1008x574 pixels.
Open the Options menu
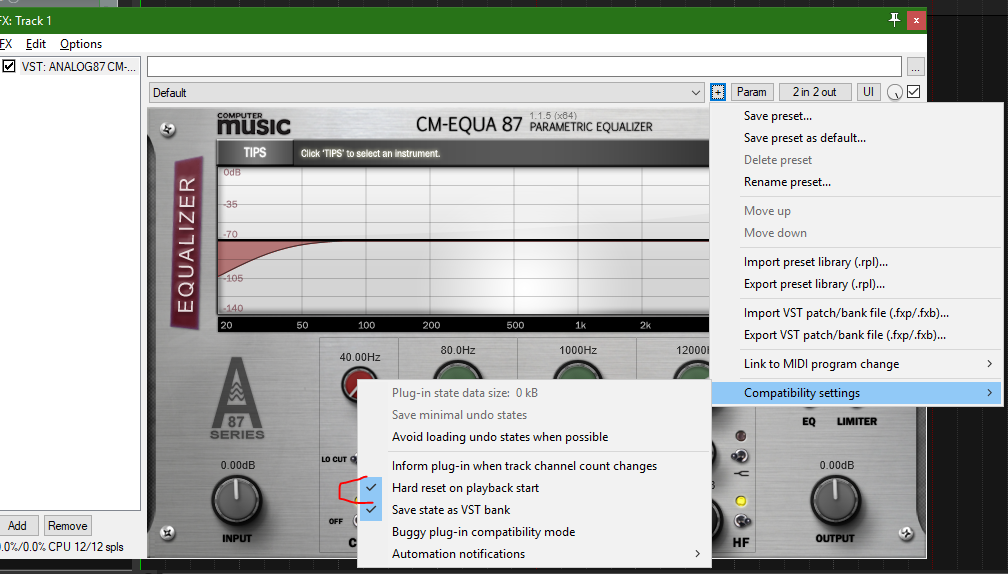(81, 44)
